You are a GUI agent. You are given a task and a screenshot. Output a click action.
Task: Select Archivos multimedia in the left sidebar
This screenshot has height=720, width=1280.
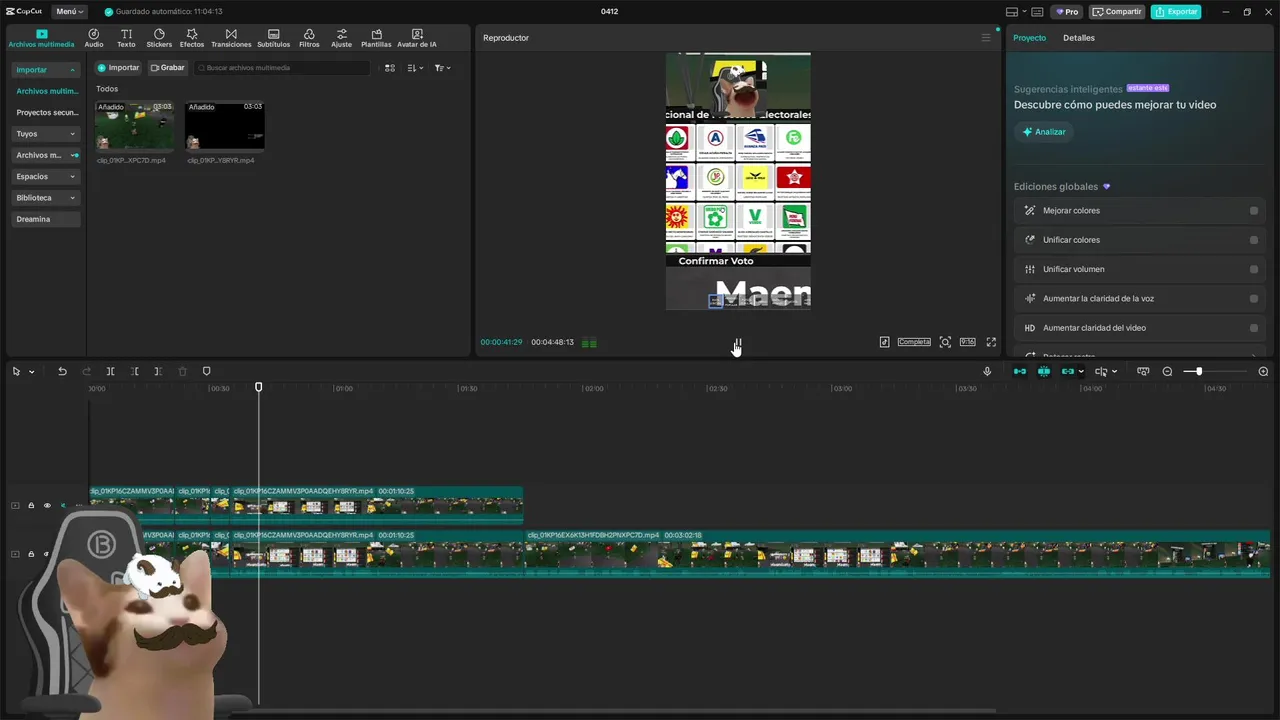pos(46,91)
